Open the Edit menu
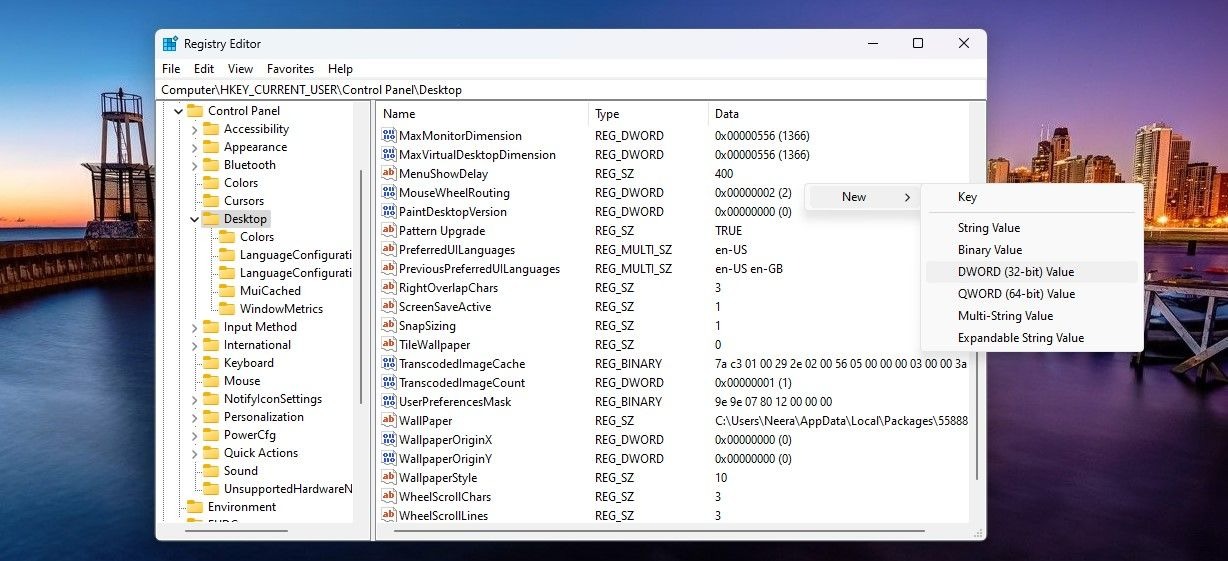The width and height of the screenshot is (1228, 561). (204, 69)
